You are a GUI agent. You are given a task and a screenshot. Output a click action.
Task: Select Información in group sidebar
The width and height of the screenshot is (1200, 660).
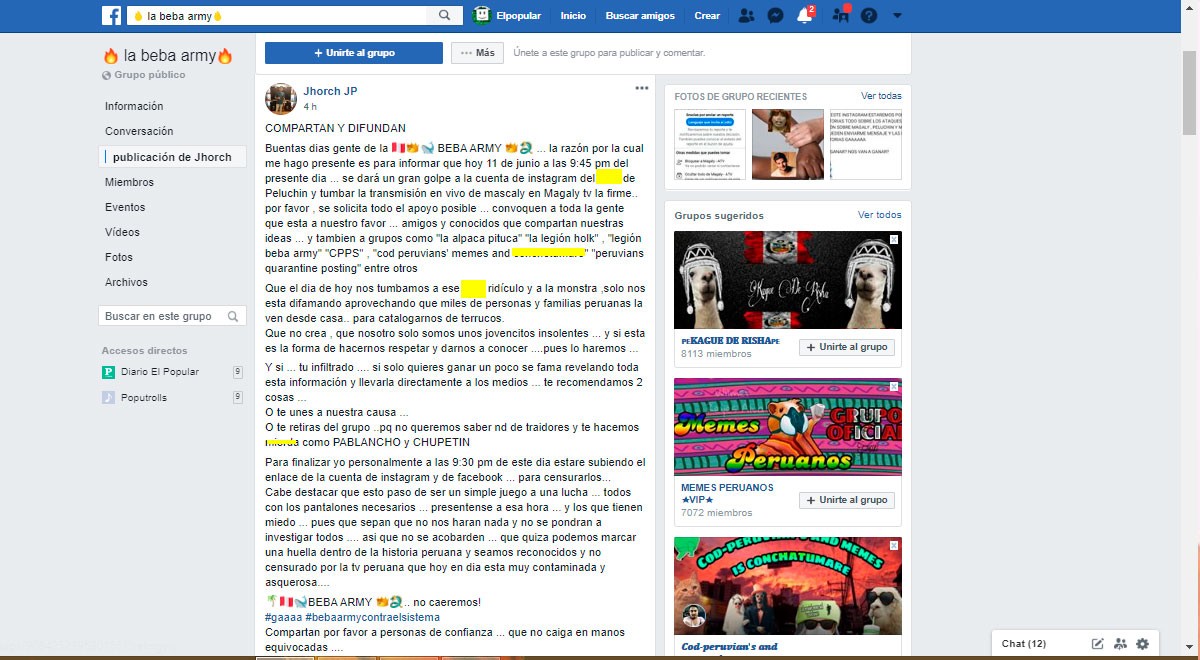134,106
